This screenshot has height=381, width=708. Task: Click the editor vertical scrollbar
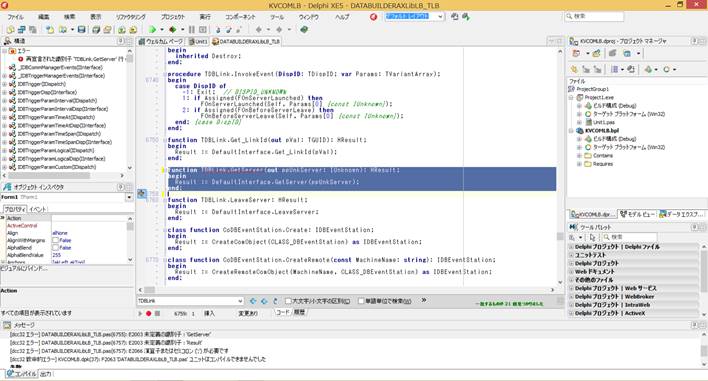tap(560, 167)
